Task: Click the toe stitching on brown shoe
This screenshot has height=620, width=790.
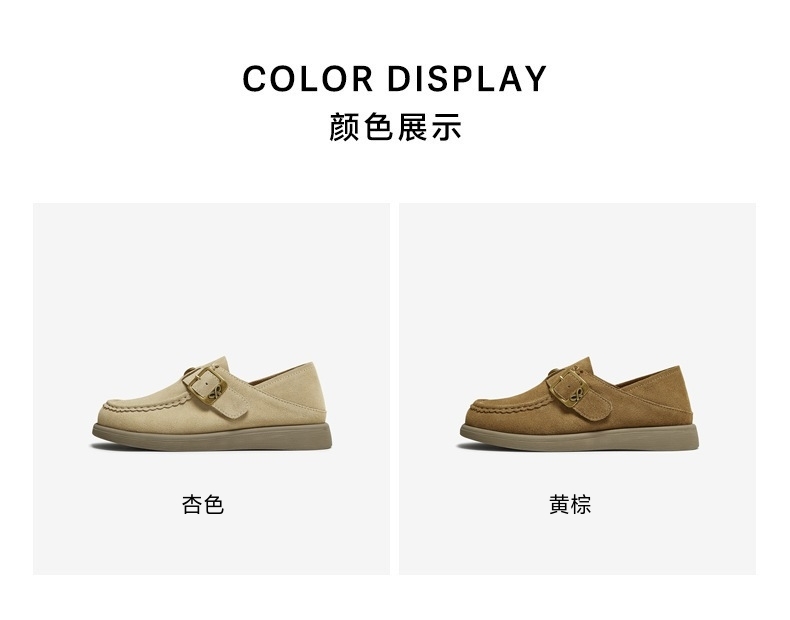Action: 511,405
